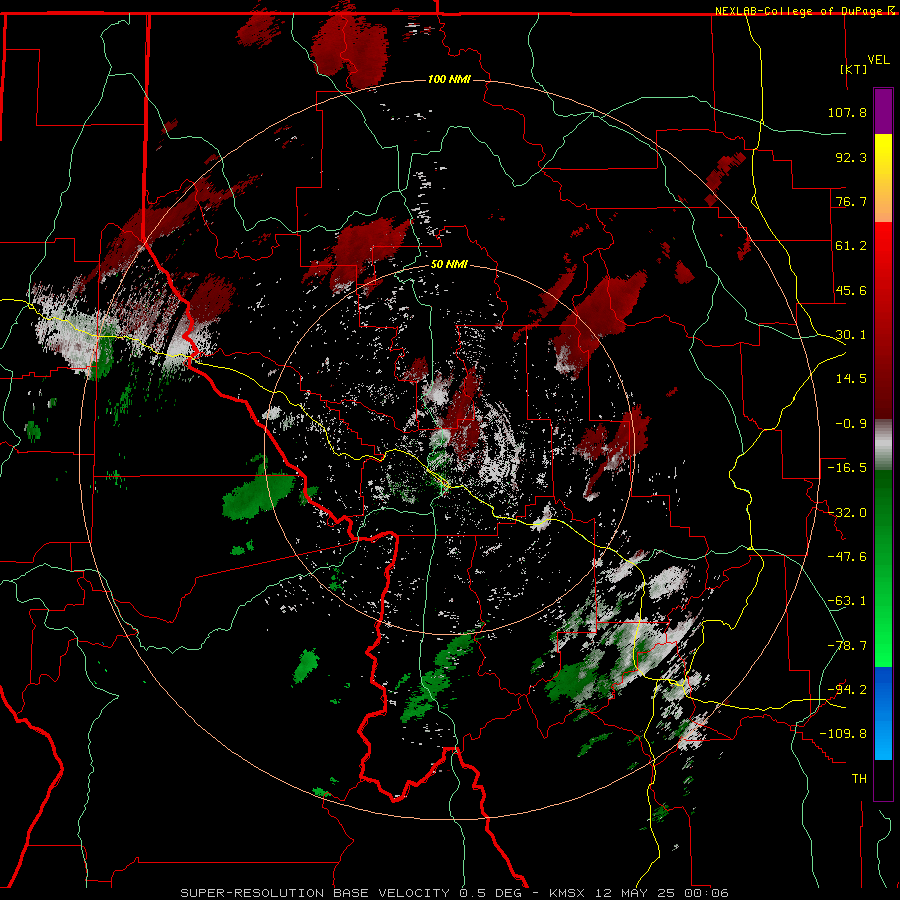Click the -94.2 velocity scale value
Viewport: 900px width, 900px height.
[x=847, y=690]
